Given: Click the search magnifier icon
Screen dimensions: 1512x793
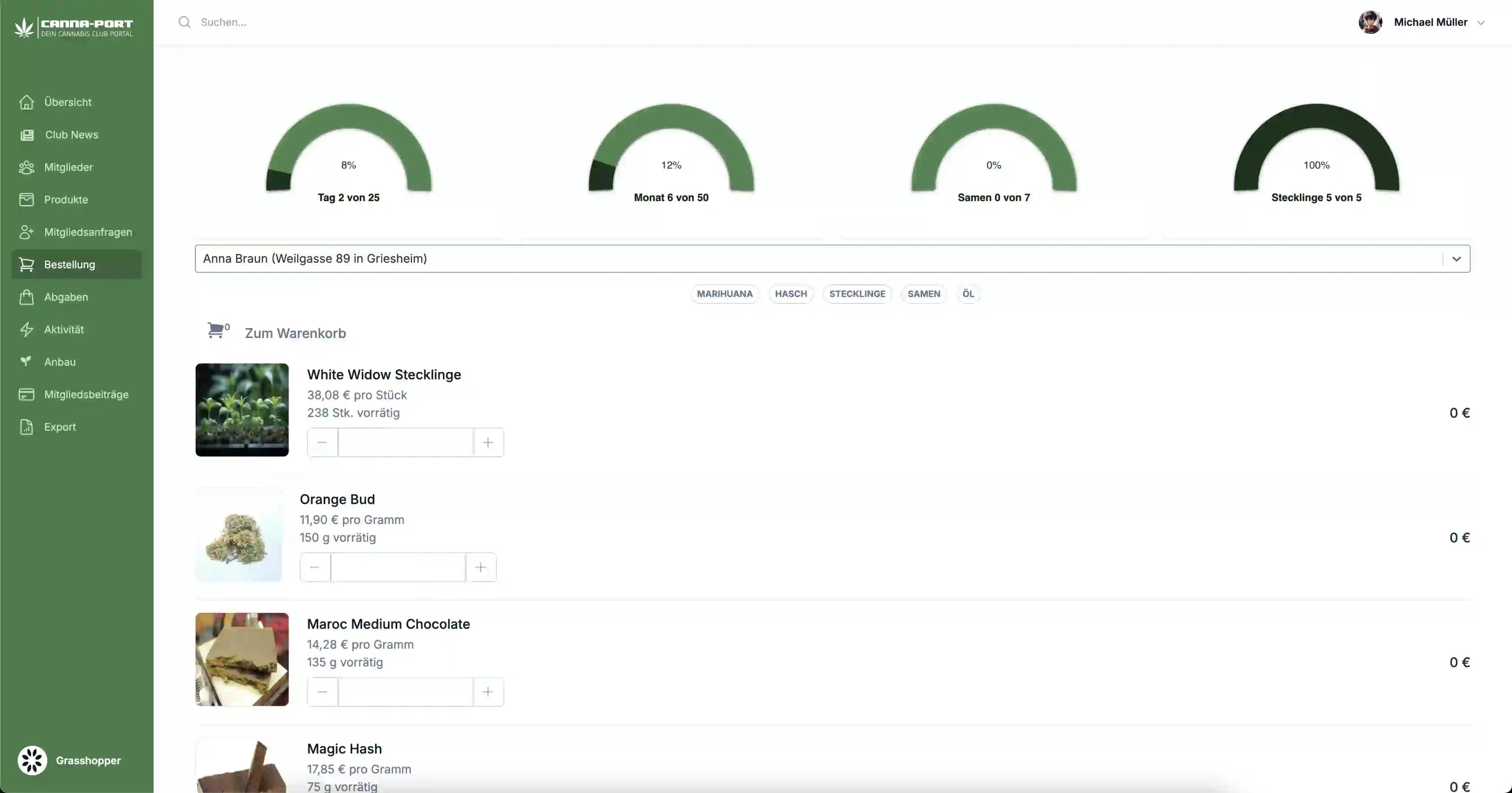Looking at the screenshot, I should [x=185, y=22].
